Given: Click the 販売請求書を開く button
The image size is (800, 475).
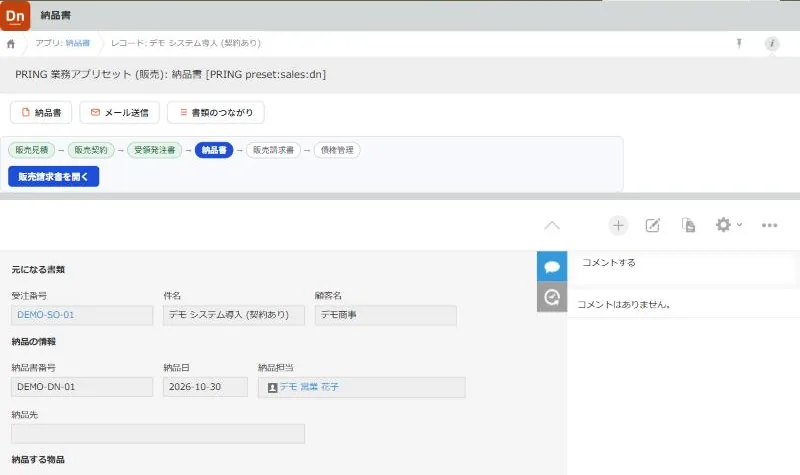Looking at the screenshot, I should (54, 177).
